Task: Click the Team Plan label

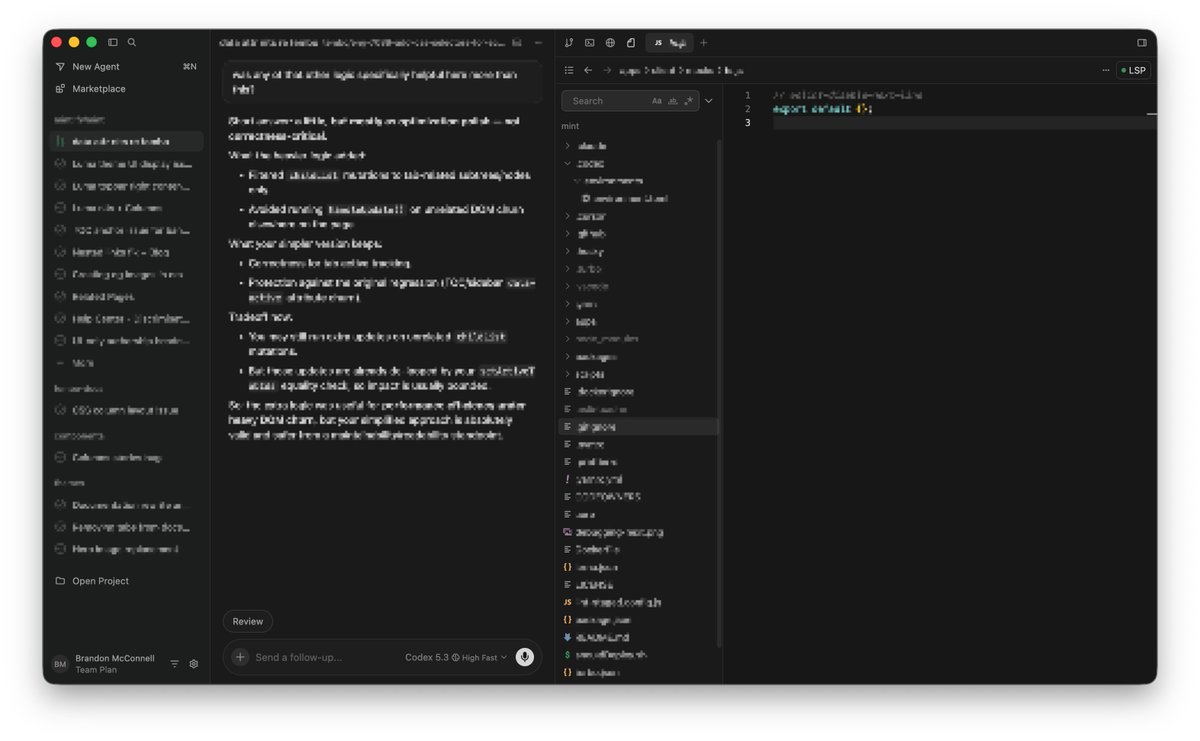Action: (96, 670)
